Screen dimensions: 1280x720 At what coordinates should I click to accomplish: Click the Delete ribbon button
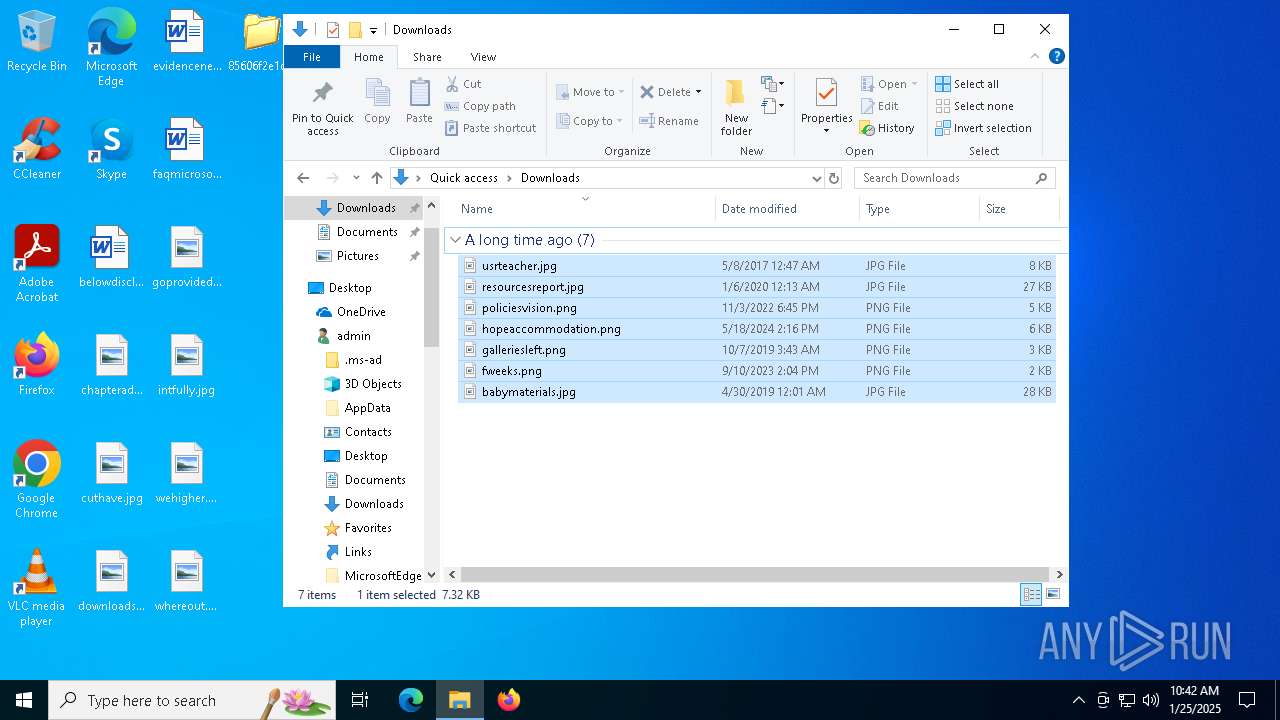[x=665, y=92]
